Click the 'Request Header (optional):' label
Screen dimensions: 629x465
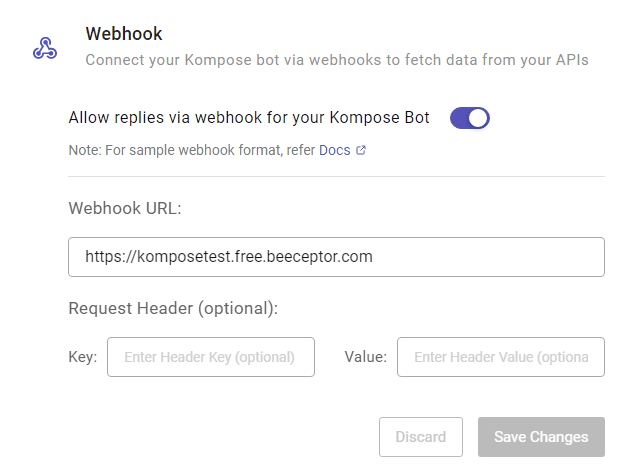(173, 309)
